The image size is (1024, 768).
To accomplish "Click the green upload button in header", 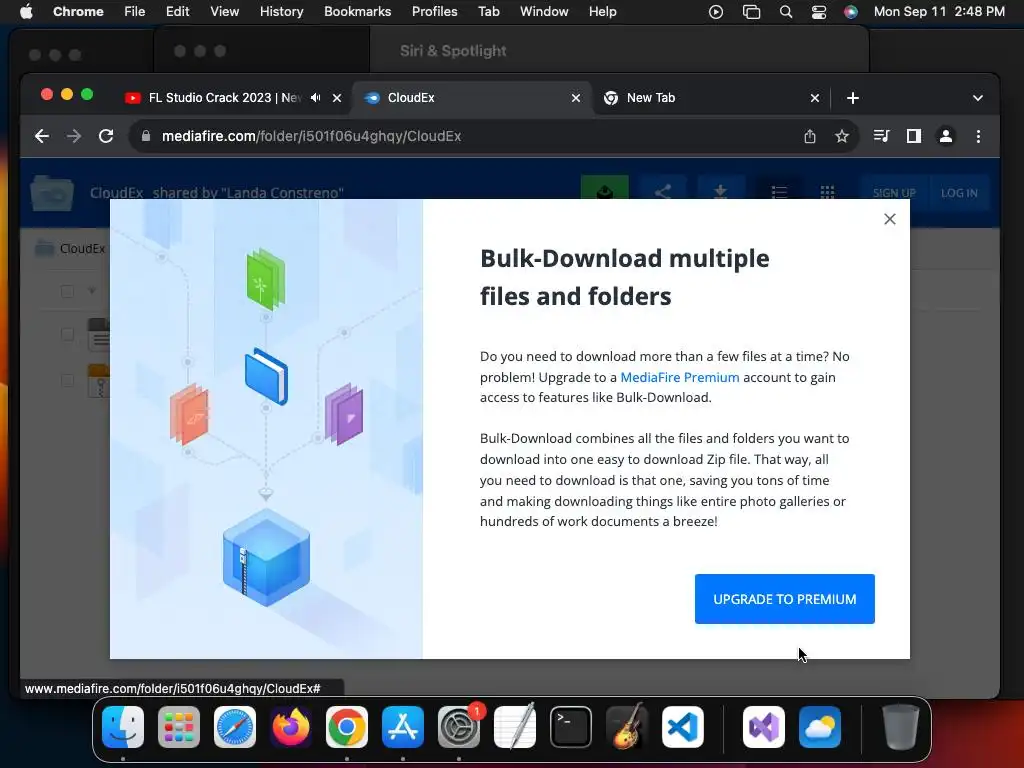I will click(605, 188).
